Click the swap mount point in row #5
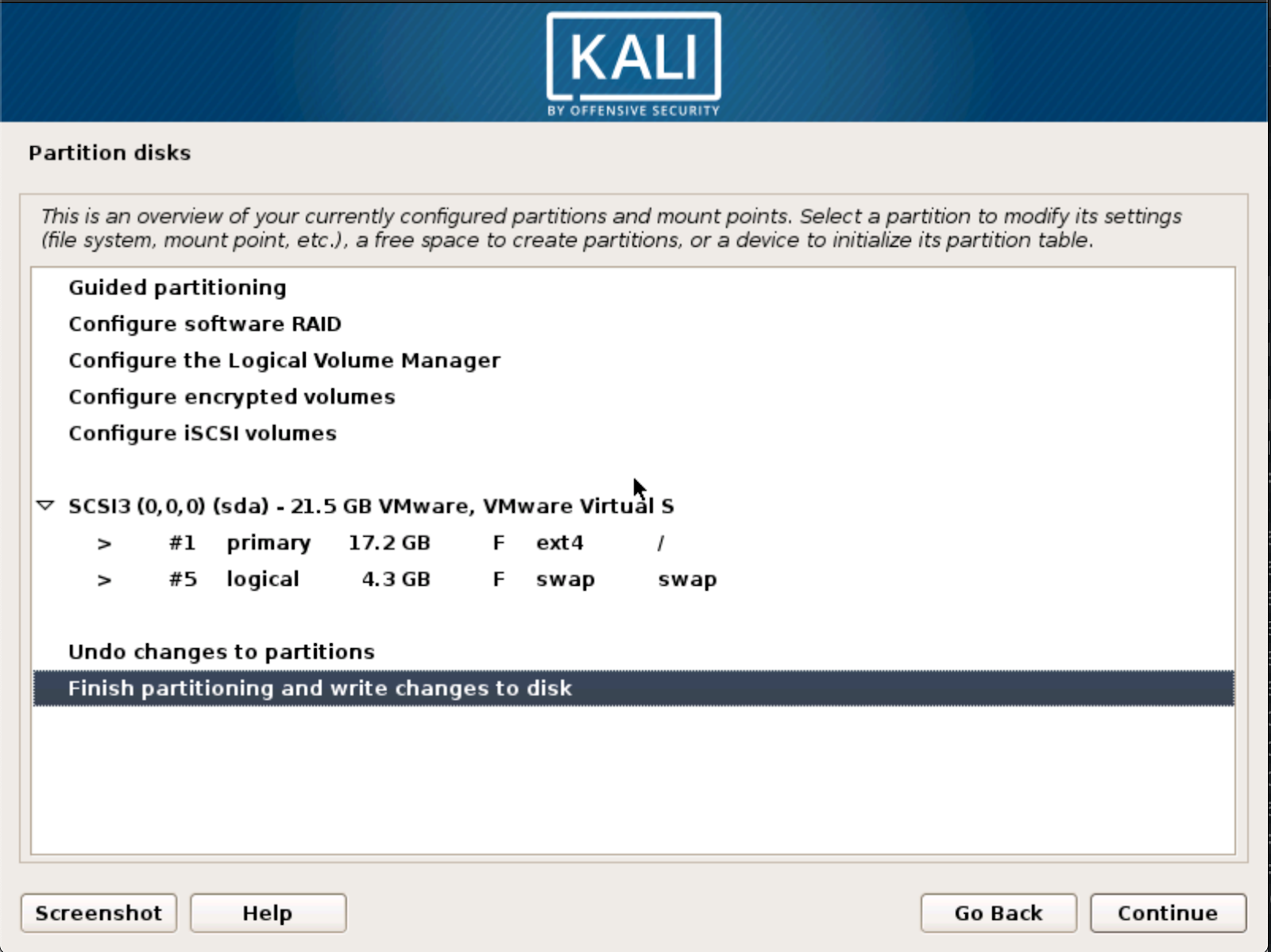Screen dimensions: 1271x952 pos(687,580)
